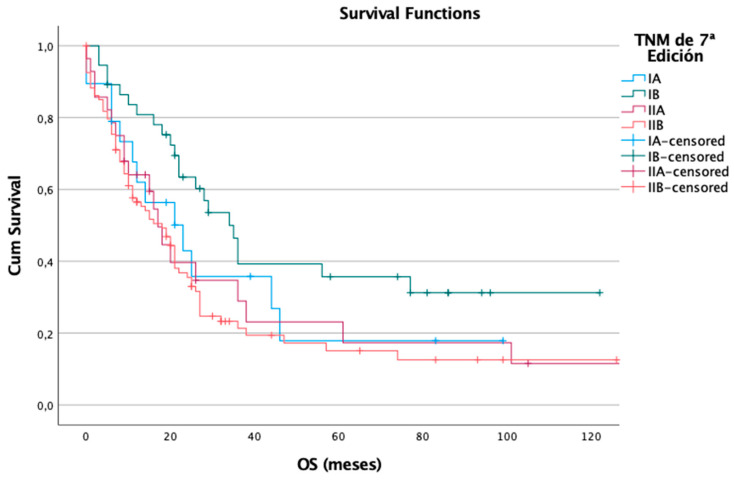Click the IB legend line swatch
Screen dimensions: 734x481
(633, 94)
